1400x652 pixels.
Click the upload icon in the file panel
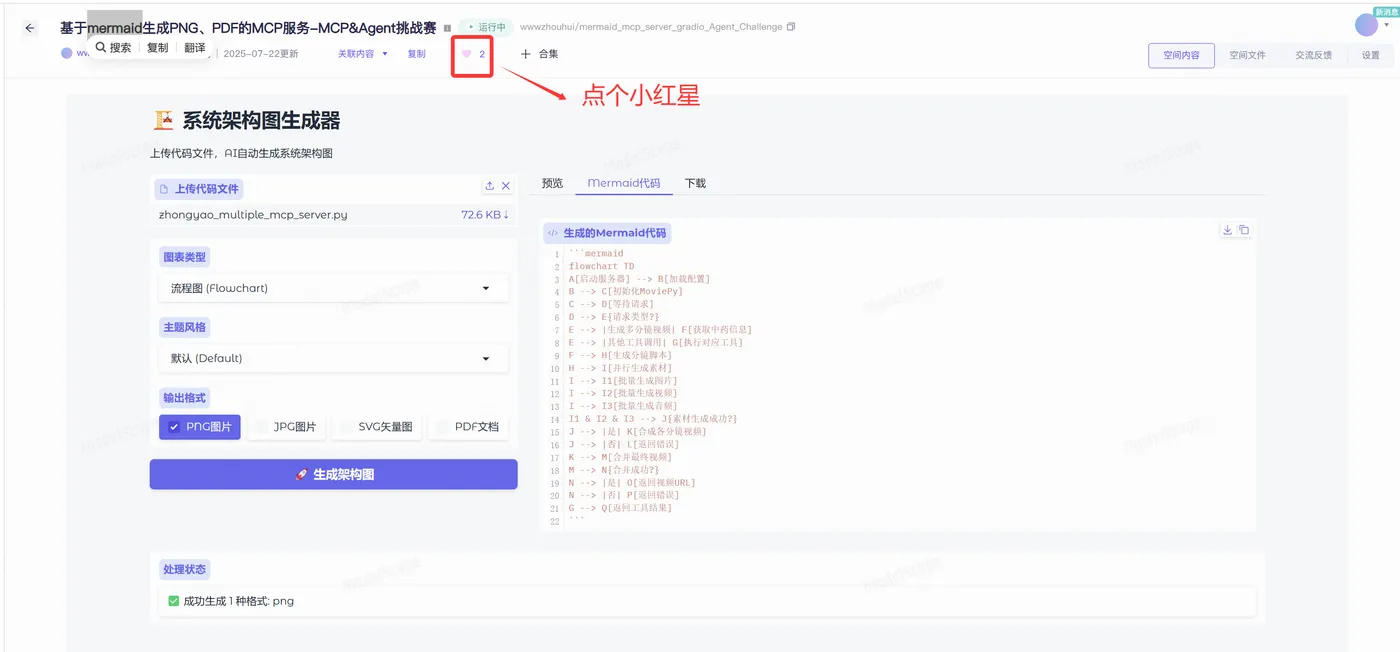(489, 186)
